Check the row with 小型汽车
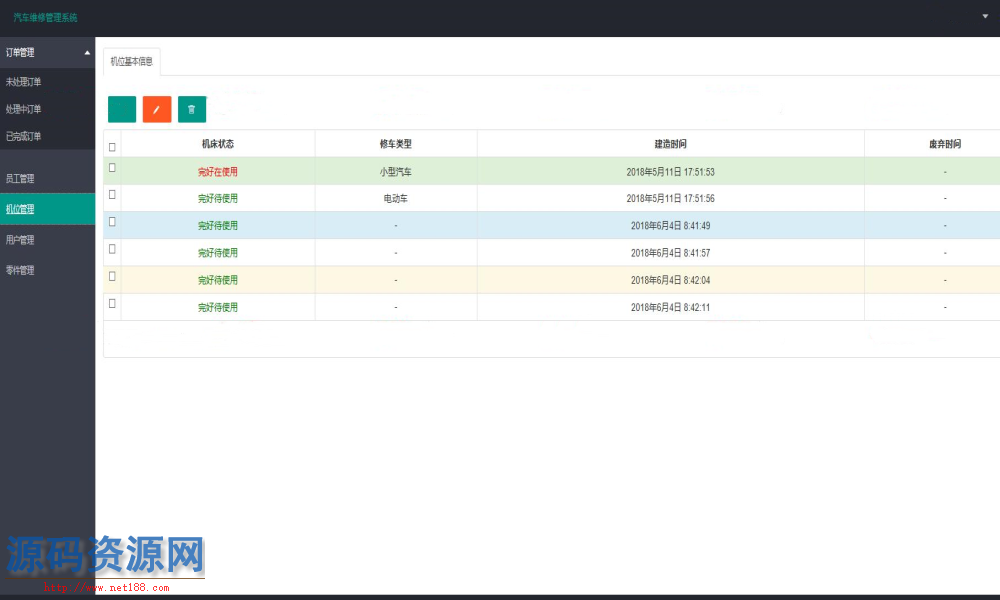1000x600 pixels. tap(112, 168)
